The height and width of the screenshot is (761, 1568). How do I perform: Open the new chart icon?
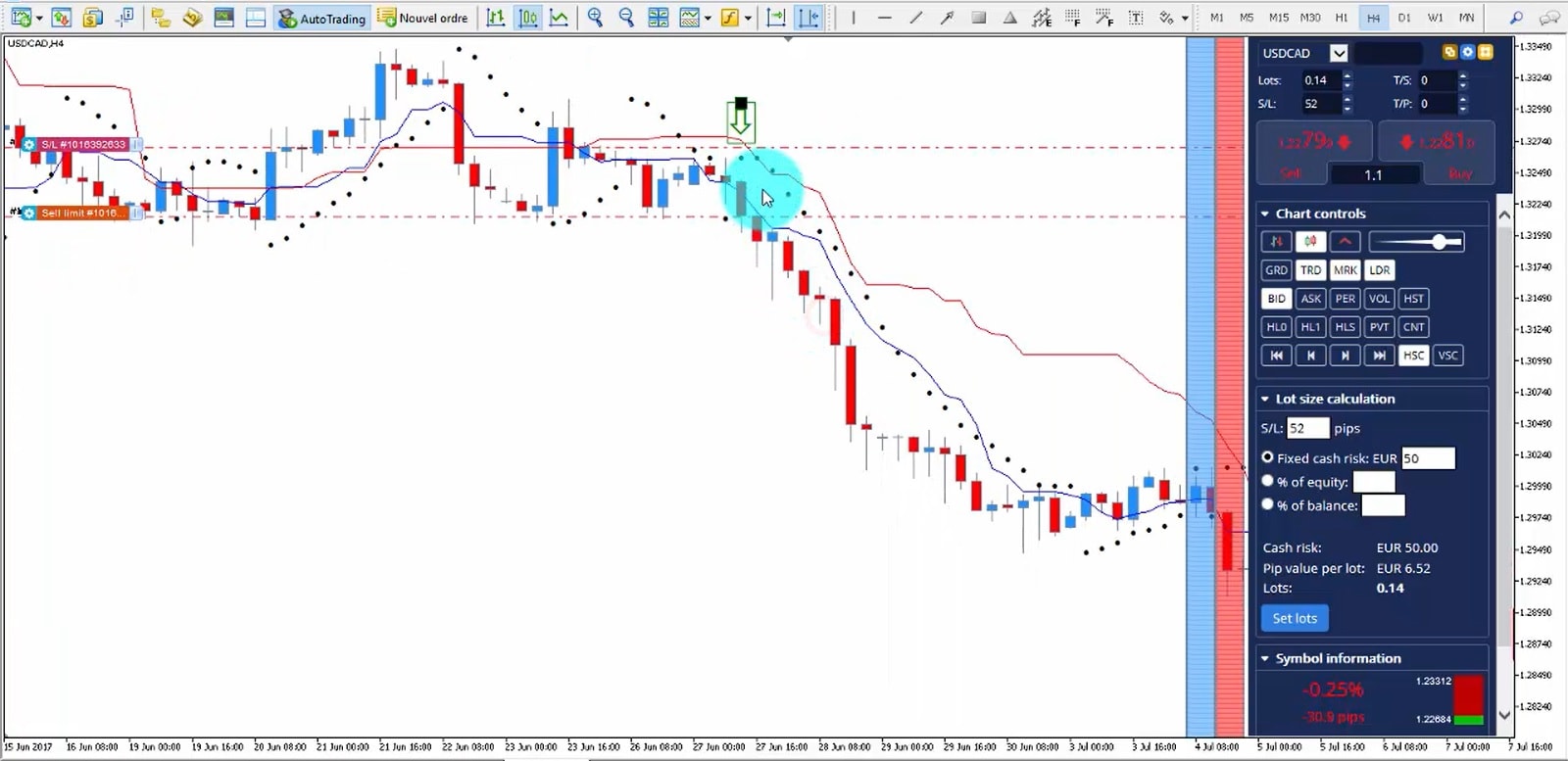(x=20, y=18)
